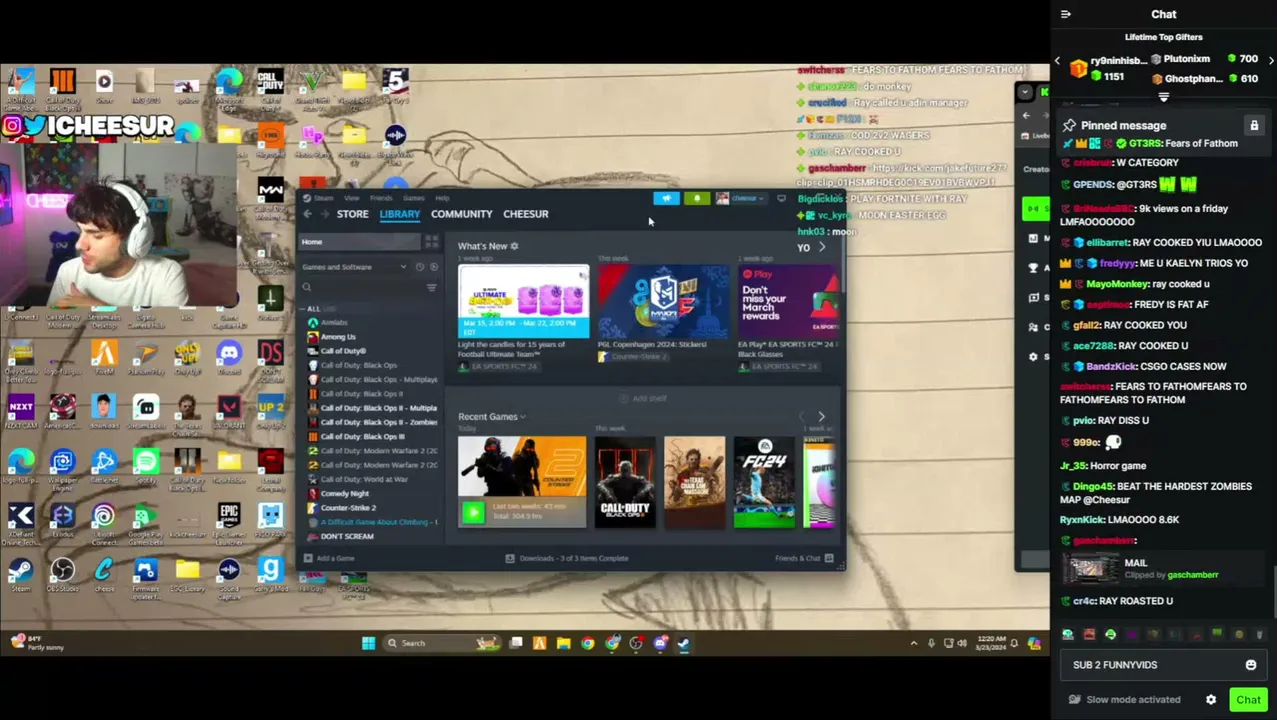Open Downloads status at bottom of Steam

(567, 558)
